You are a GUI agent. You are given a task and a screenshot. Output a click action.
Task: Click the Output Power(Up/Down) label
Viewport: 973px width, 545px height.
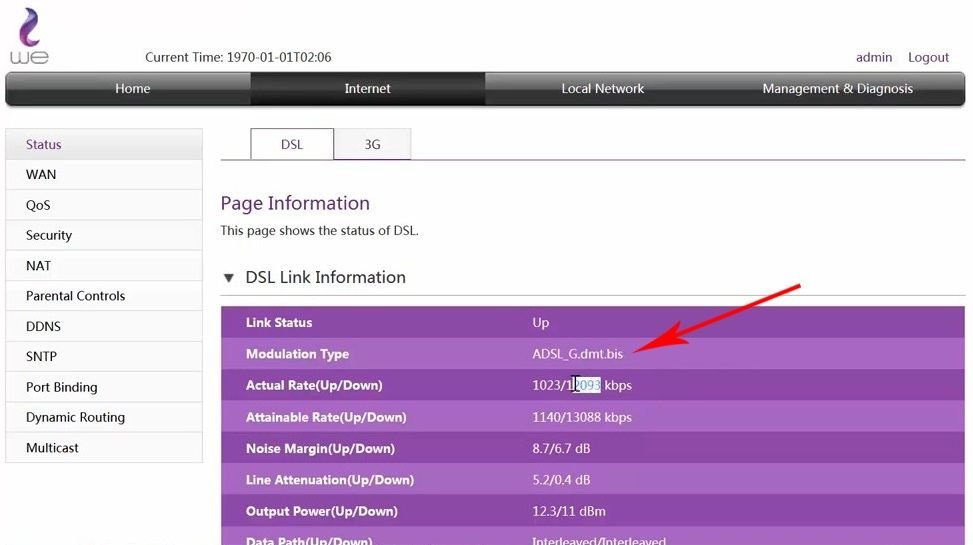321,511
